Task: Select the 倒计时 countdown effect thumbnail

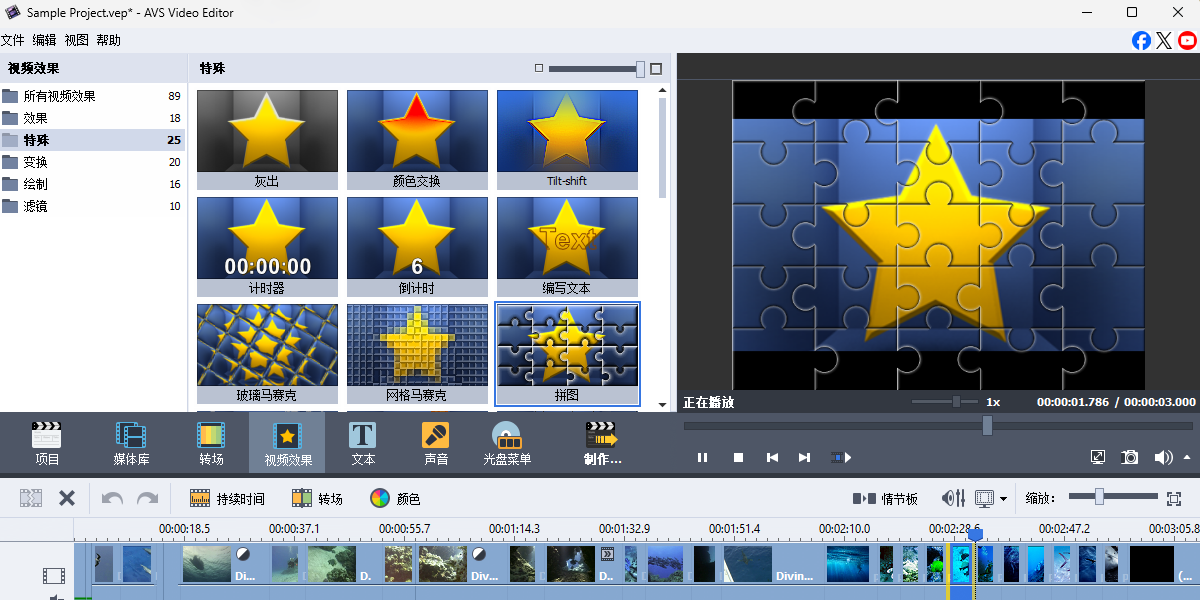Action: pos(417,246)
